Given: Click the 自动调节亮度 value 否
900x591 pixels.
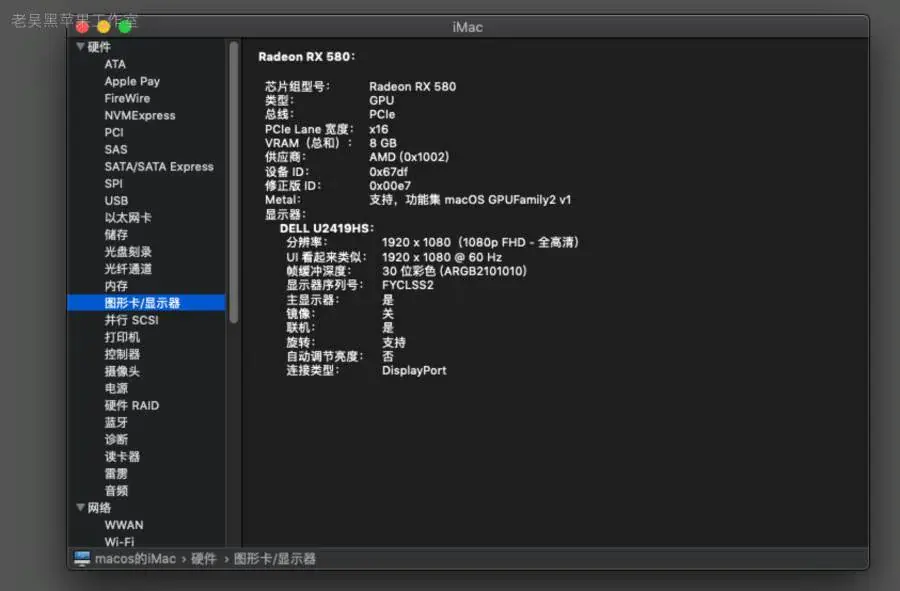Looking at the screenshot, I should click(388, 356).
